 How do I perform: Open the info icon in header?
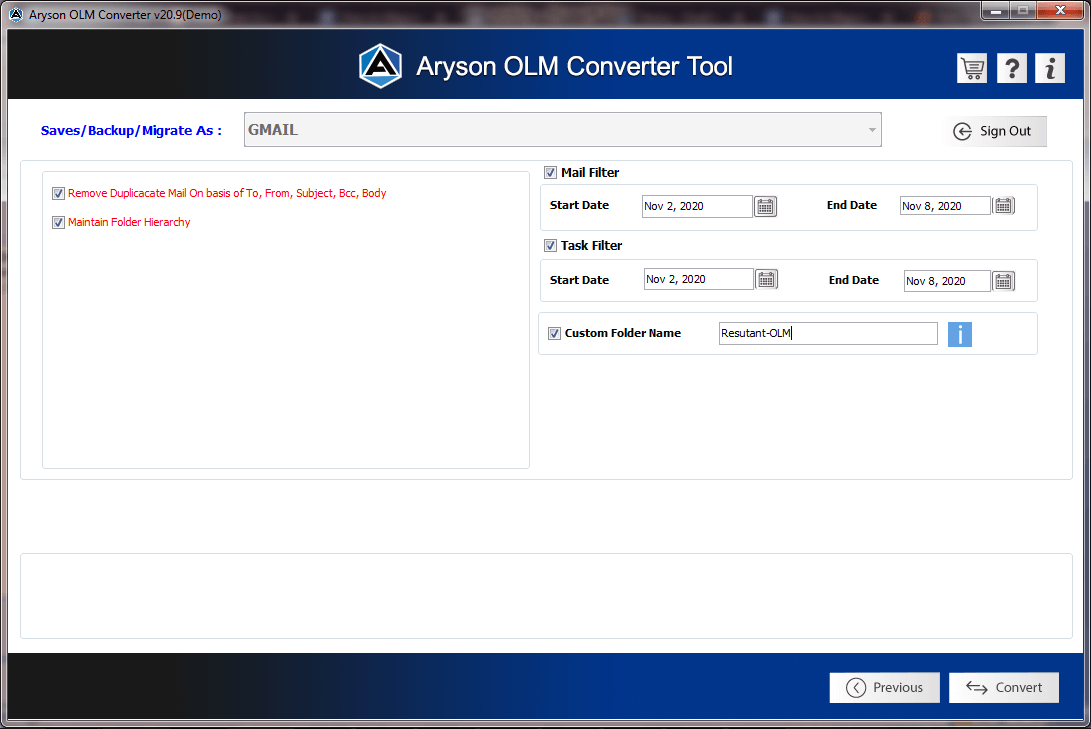1050,68
